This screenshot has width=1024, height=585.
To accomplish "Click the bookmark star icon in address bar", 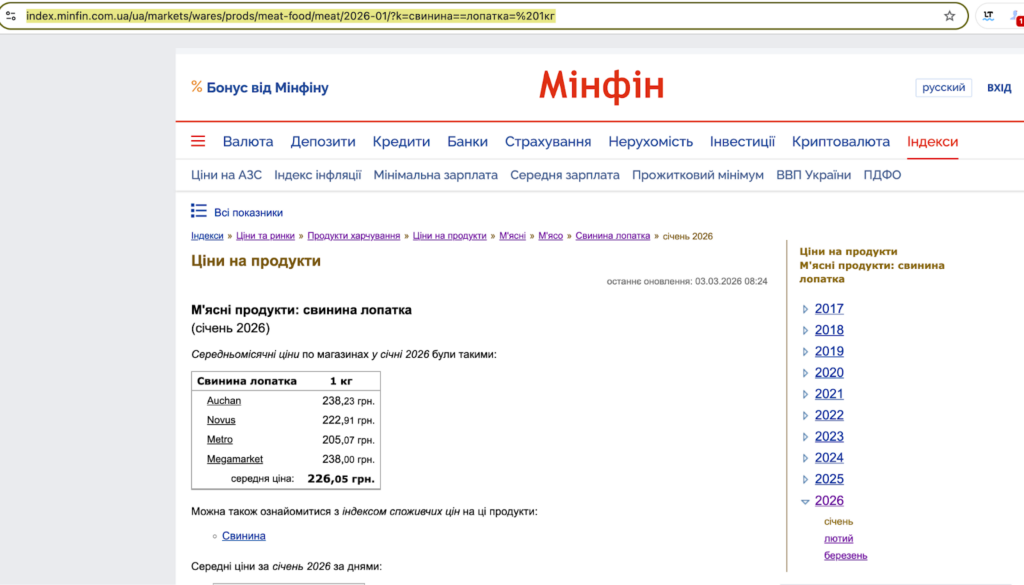I will pos(949,16).
